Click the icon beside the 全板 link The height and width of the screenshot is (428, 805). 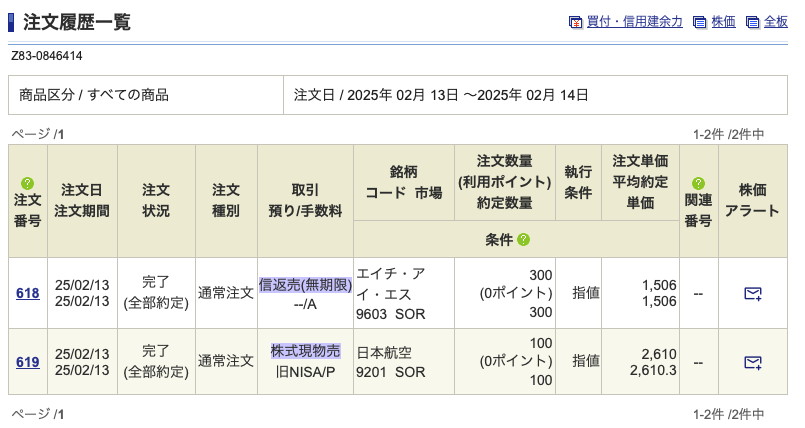[753, 22]
